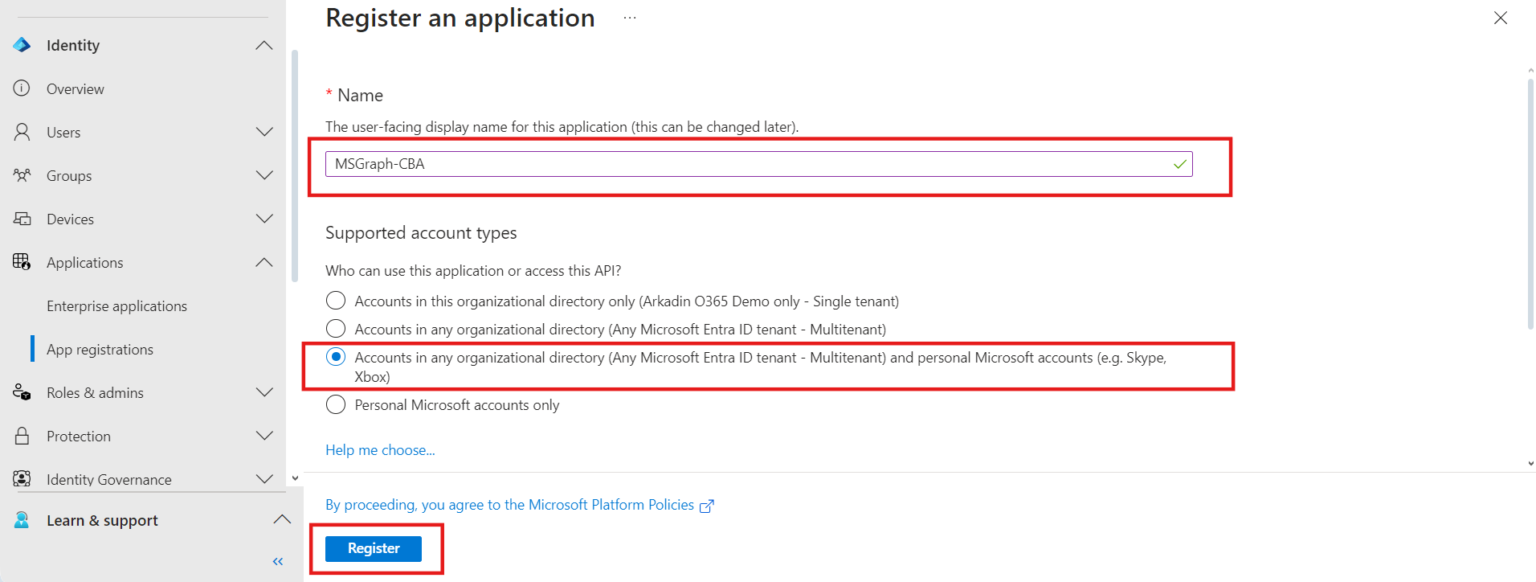Click the Users icon
The height and width of the screenshot is (582, 1536).
point(21,131)
